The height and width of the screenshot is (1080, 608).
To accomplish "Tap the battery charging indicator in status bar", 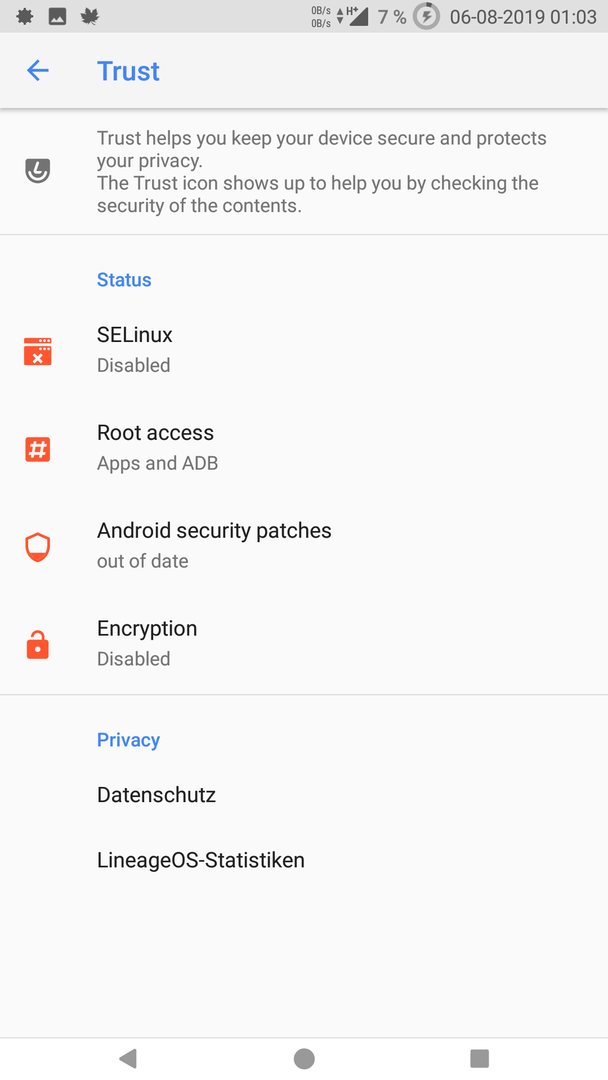I will [x=426, y=16].
